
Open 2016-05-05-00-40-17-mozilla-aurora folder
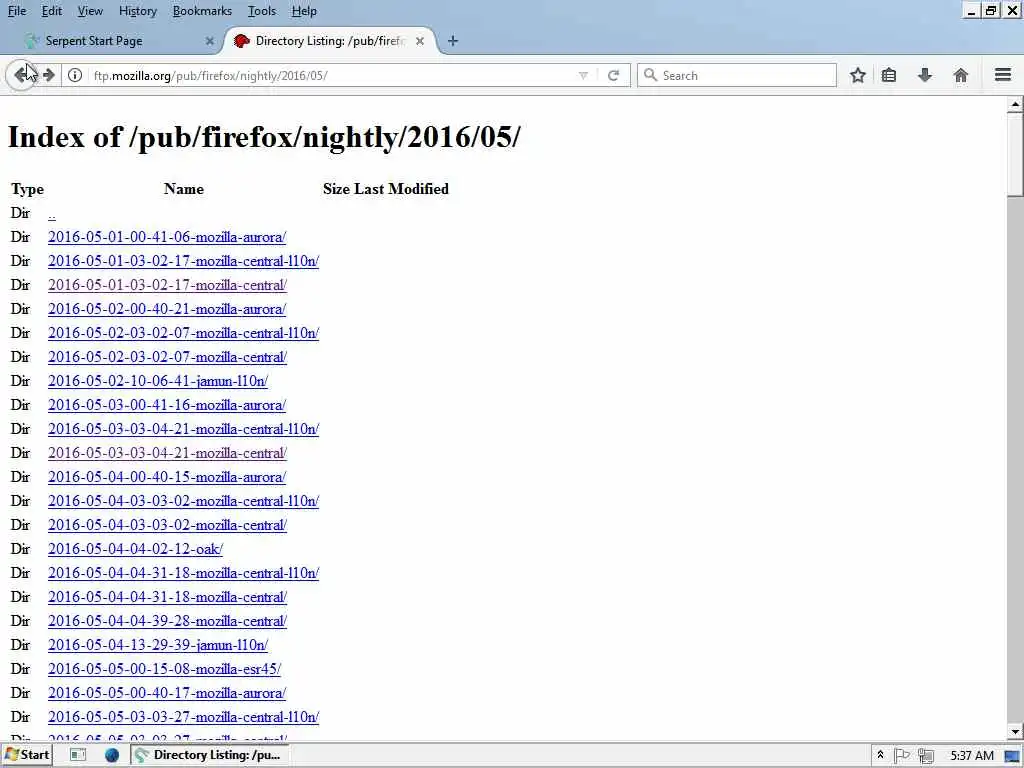point(167,694)
